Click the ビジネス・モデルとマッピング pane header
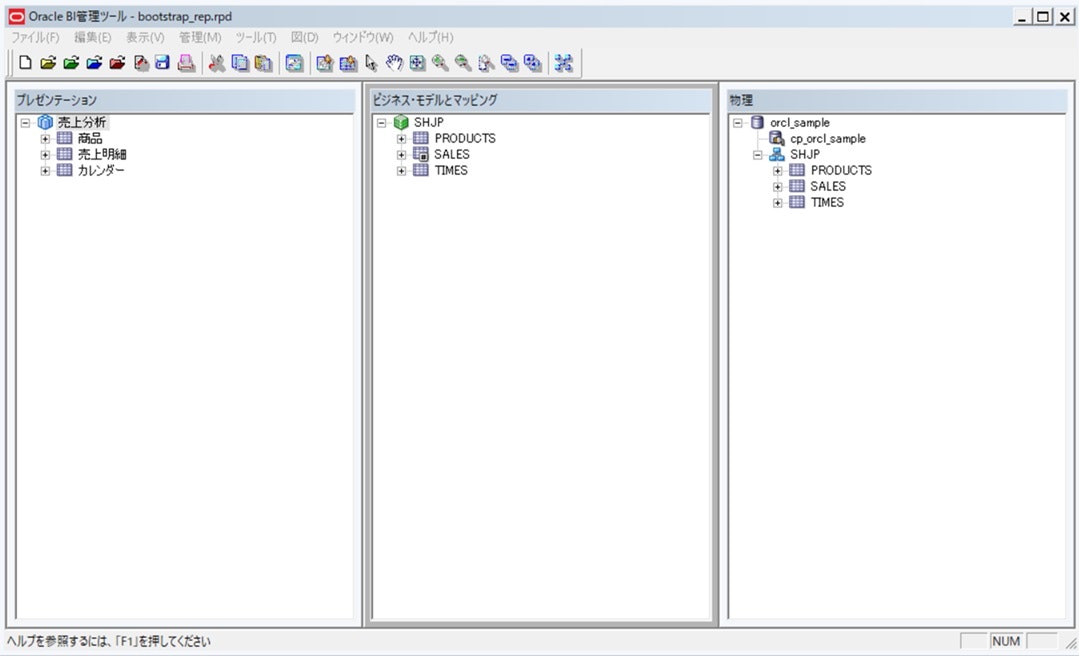 pos(540,100)
